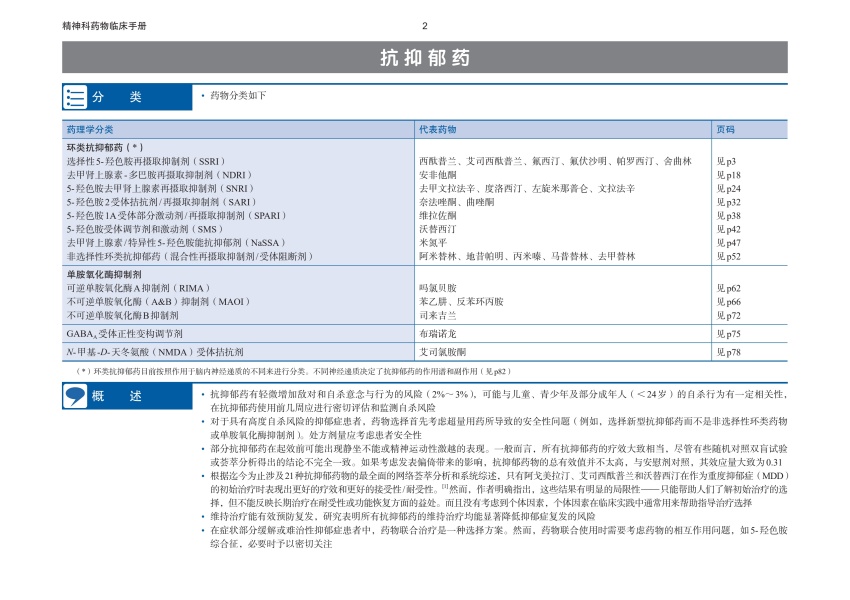Click the 单胺氧化酶抑制剂 heading
The image size is (850, 600).
[x=104, y=274]
